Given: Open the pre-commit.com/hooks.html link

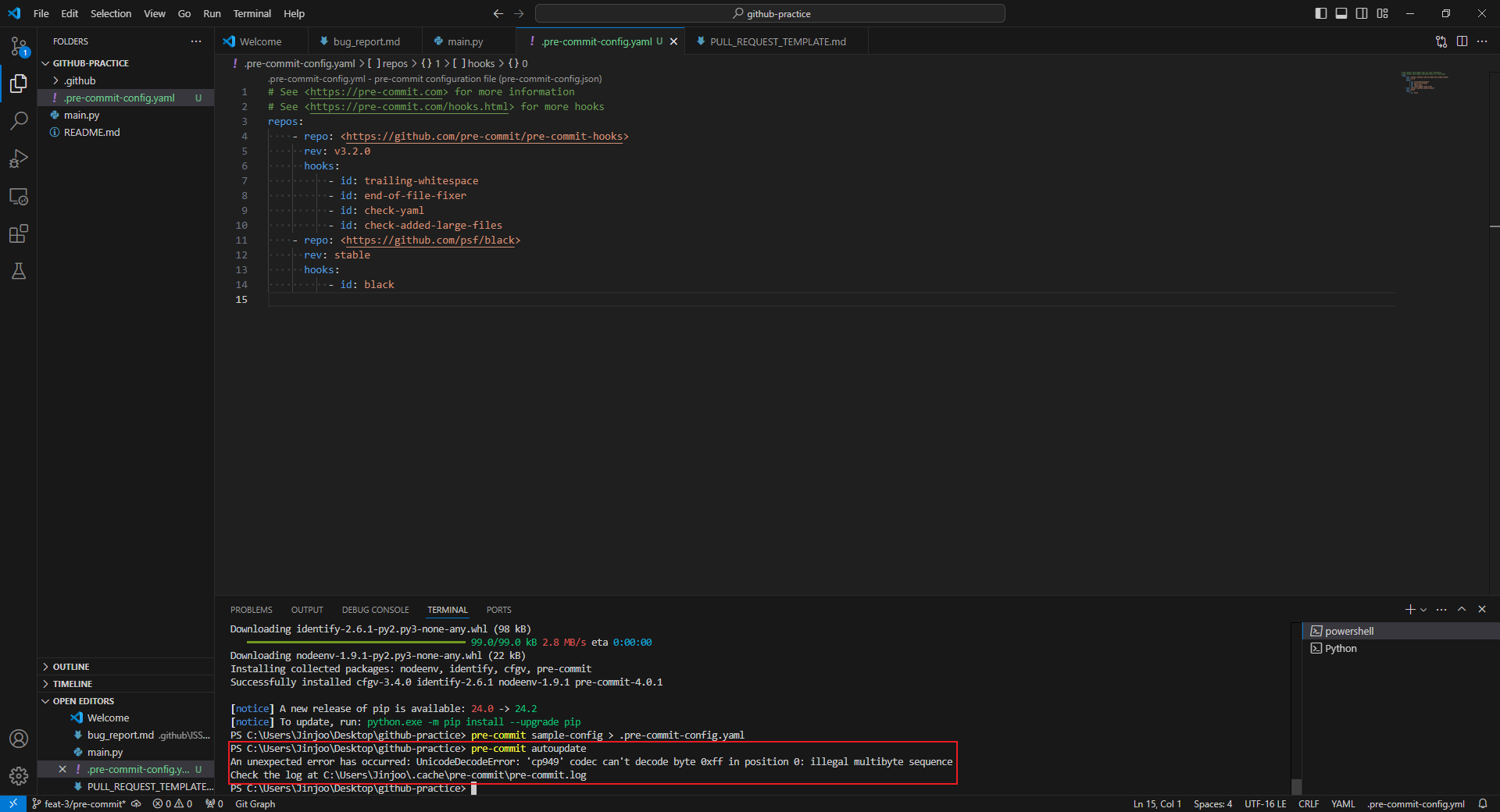Looking at the screenshot, I should [409, 107].
